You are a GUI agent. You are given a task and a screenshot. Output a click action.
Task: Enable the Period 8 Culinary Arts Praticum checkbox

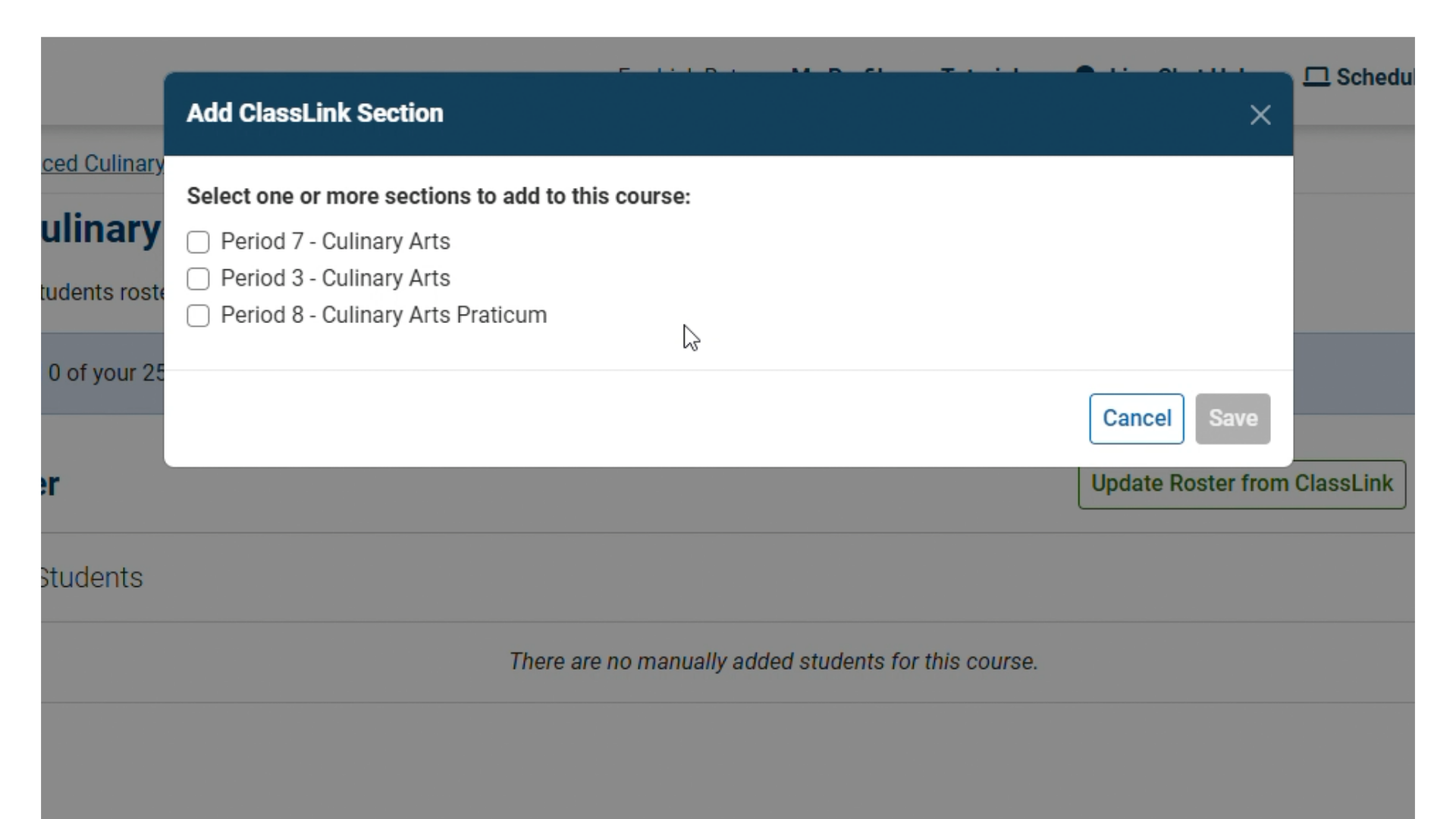tap(198, 315)
